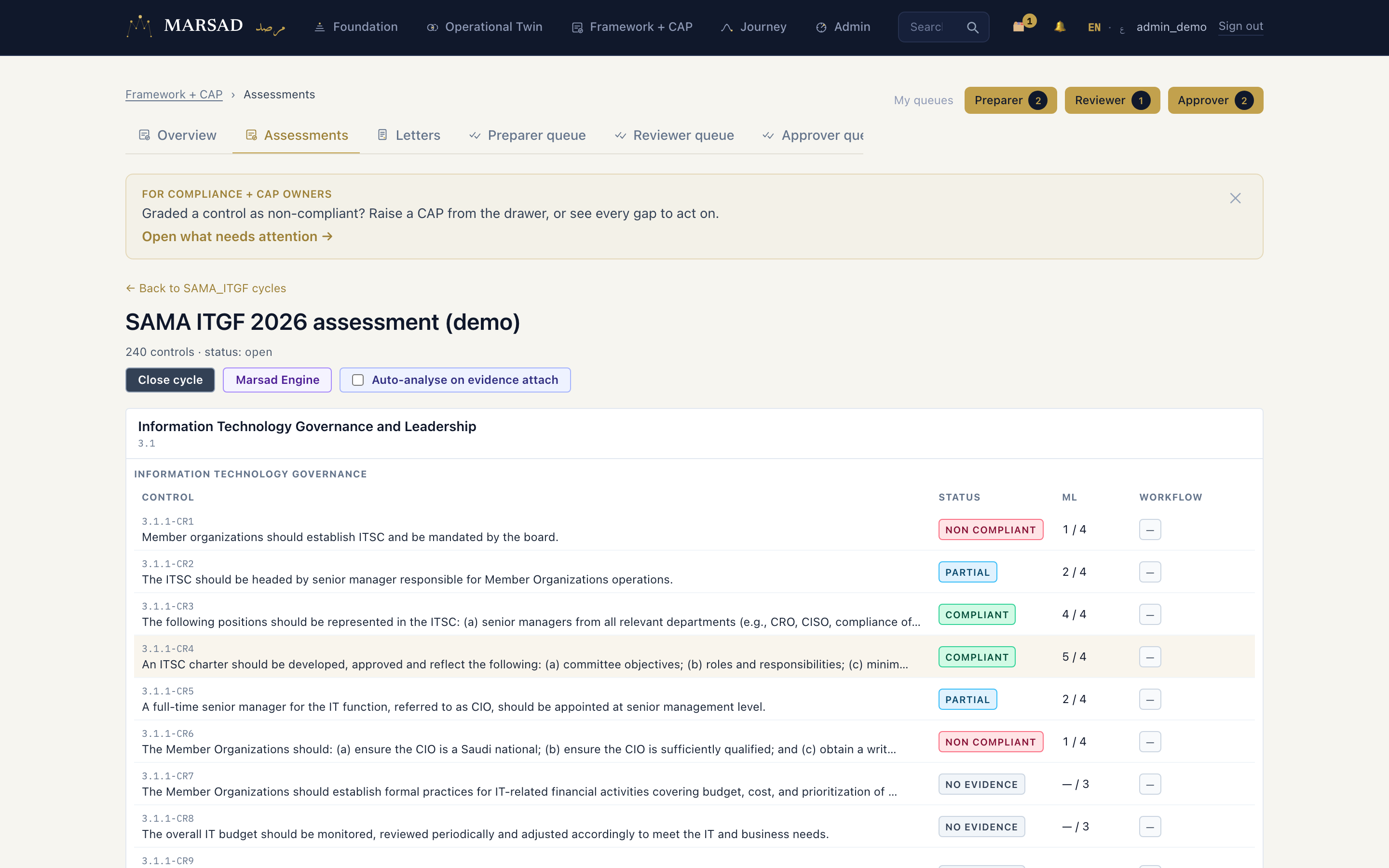Open the Admin menu
The image size is (1389, 868).
(x=843, y=27)
